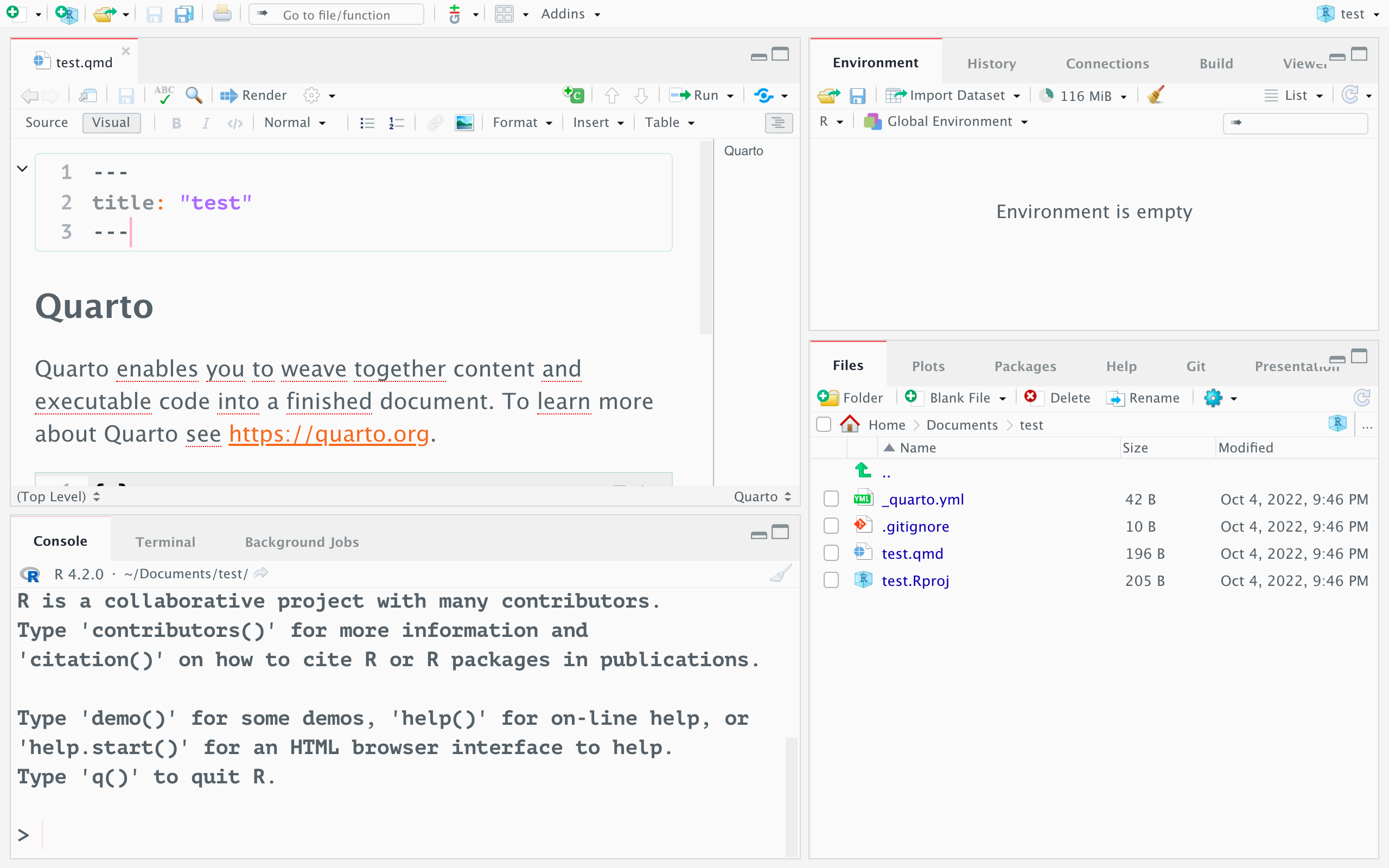Click the find and replace magnifier icon
The height and width of the screenshot is (868, 1389).
[x=194, y=95]
